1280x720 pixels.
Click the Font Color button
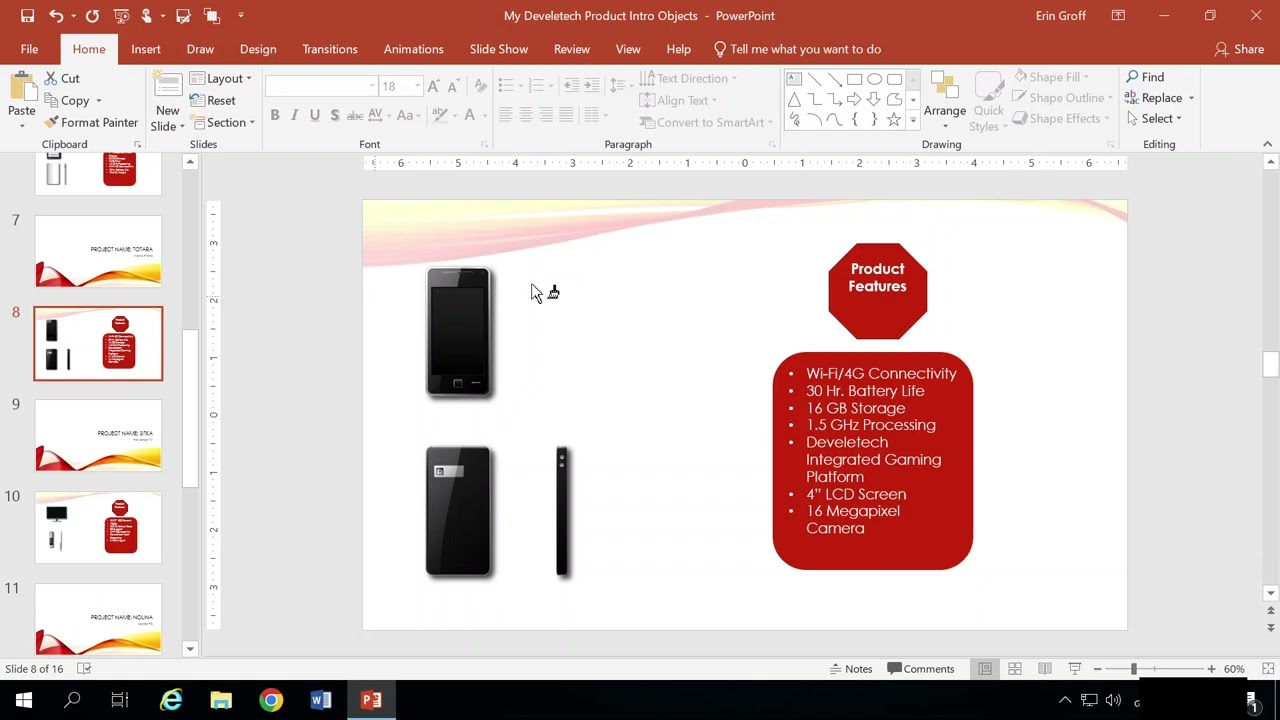(469, 116)
